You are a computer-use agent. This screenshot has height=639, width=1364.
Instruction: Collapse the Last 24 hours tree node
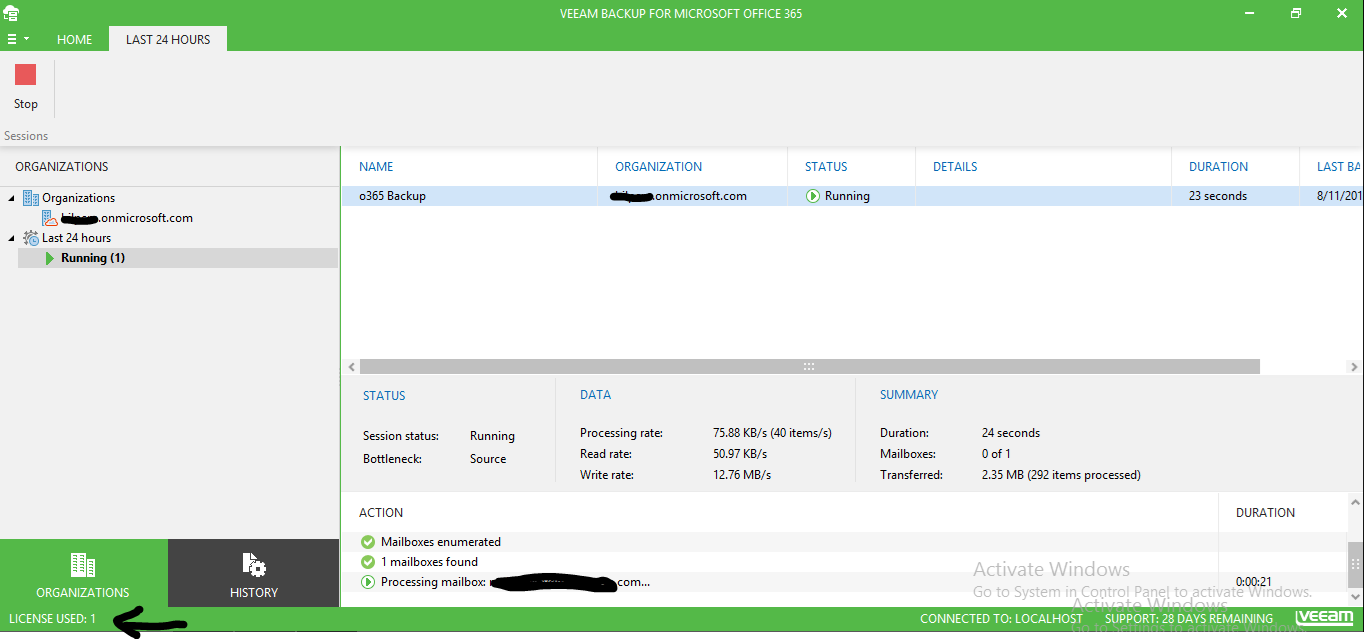(x=12, y=238)
